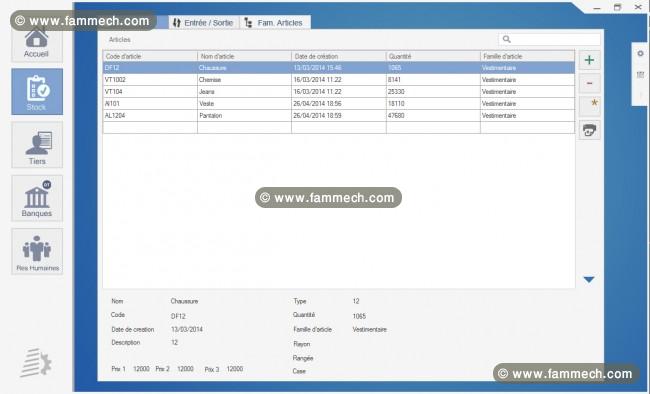Collapse details with blue down arrow
The width and height of the screenshot is (650, 394).
589,280
